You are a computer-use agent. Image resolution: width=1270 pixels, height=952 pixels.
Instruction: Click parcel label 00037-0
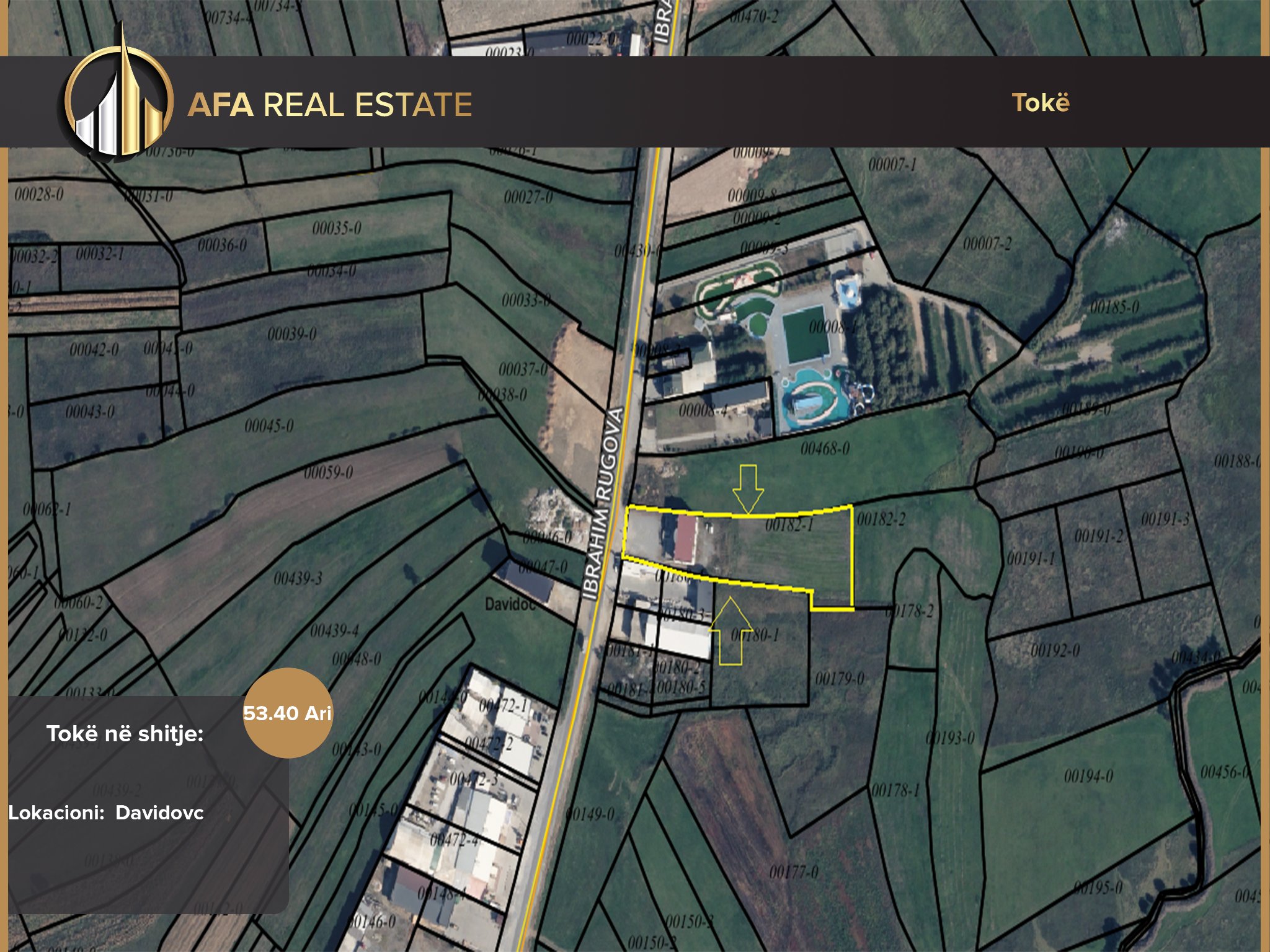(x=523, y=369)
